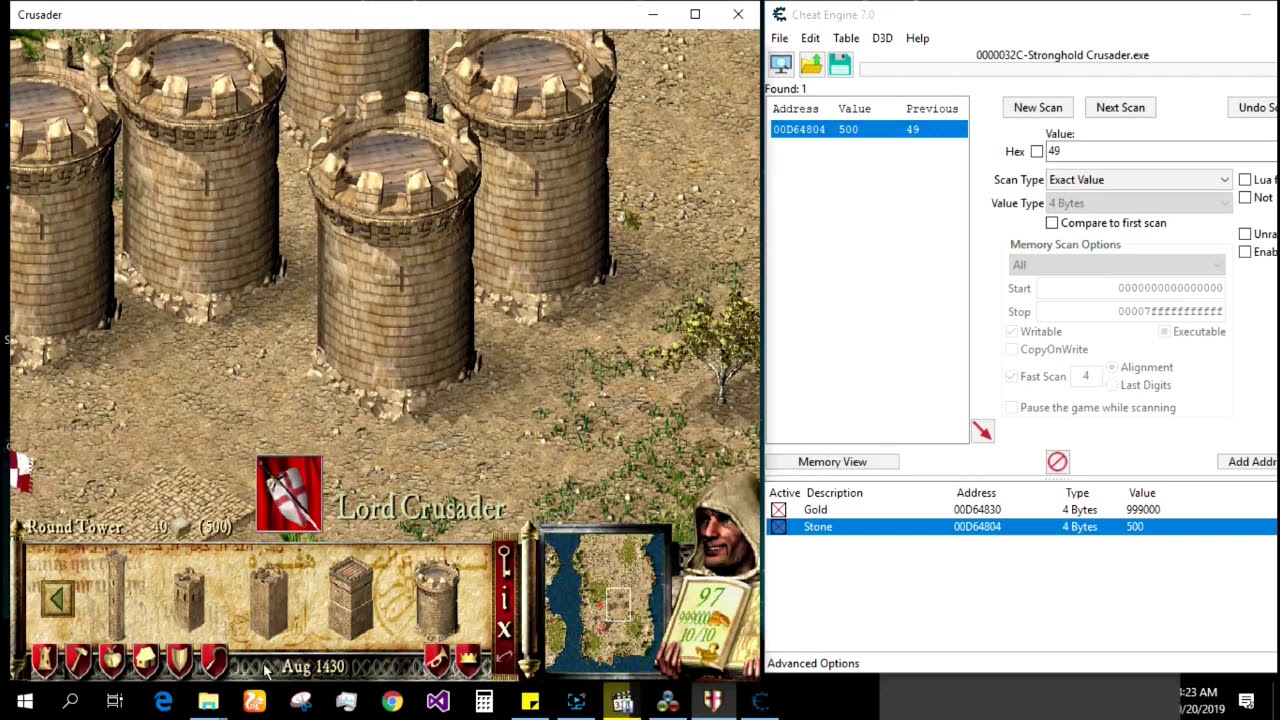Image resolution: width=1280 pixels, height=720 pixels.
Task: Select the square tower building icon
Action: click(x=349, y=600)
